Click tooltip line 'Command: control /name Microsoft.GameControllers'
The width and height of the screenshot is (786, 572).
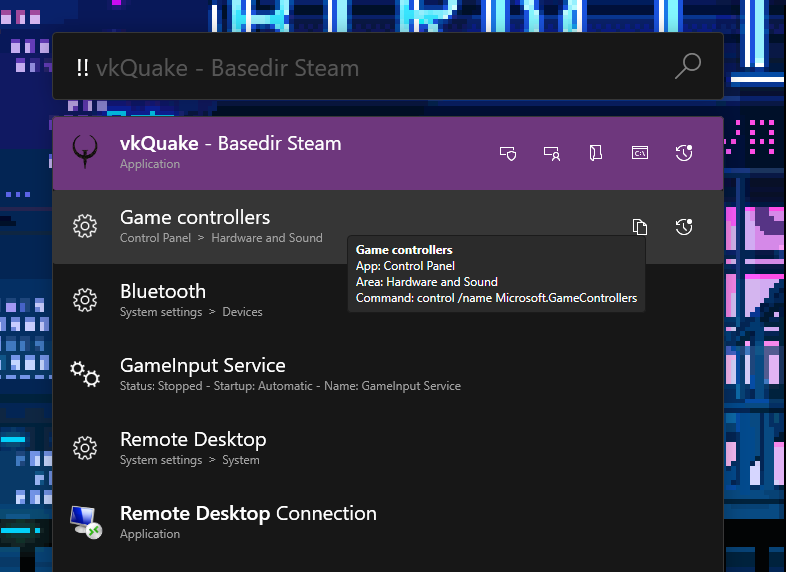click(496, 298)
